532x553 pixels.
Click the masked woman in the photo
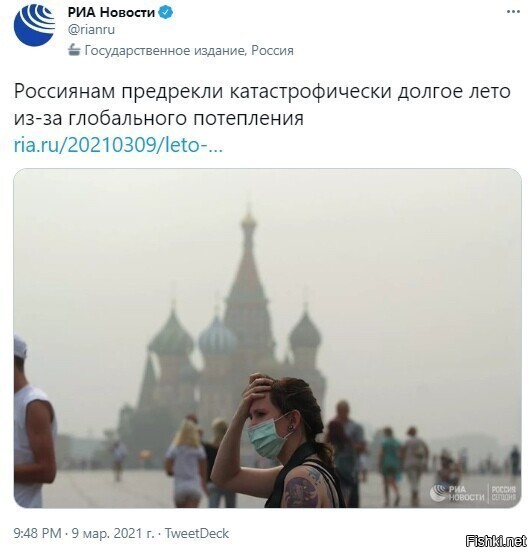[x=279, y=441]
